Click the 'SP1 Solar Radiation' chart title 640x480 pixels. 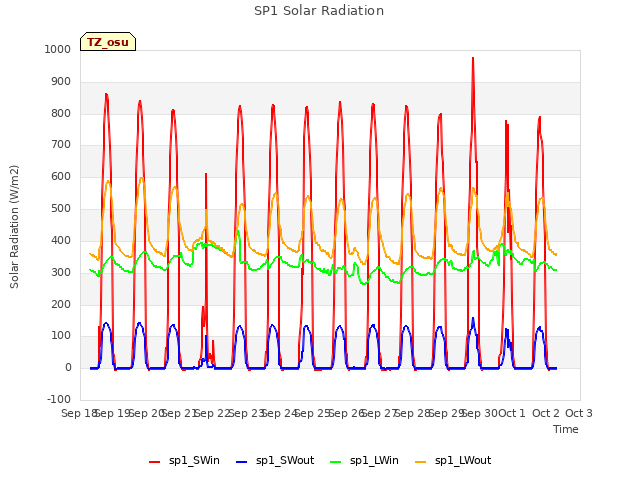pos(319,11)
